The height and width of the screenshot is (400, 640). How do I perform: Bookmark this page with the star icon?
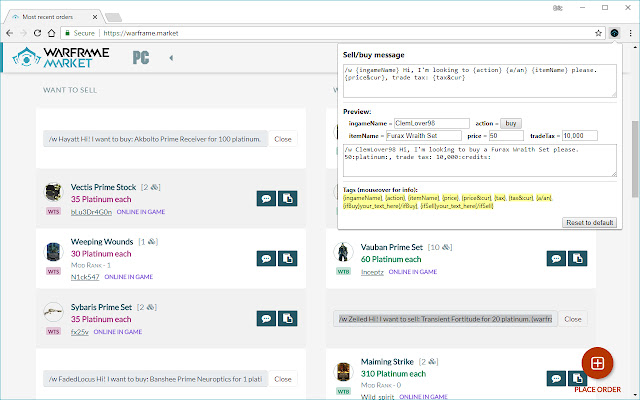point(598,33)
